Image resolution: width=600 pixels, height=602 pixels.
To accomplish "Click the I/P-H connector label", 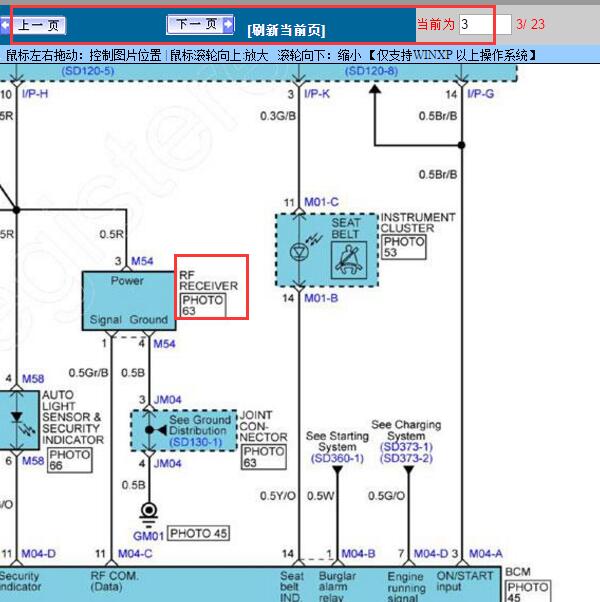I will (35, 94).
